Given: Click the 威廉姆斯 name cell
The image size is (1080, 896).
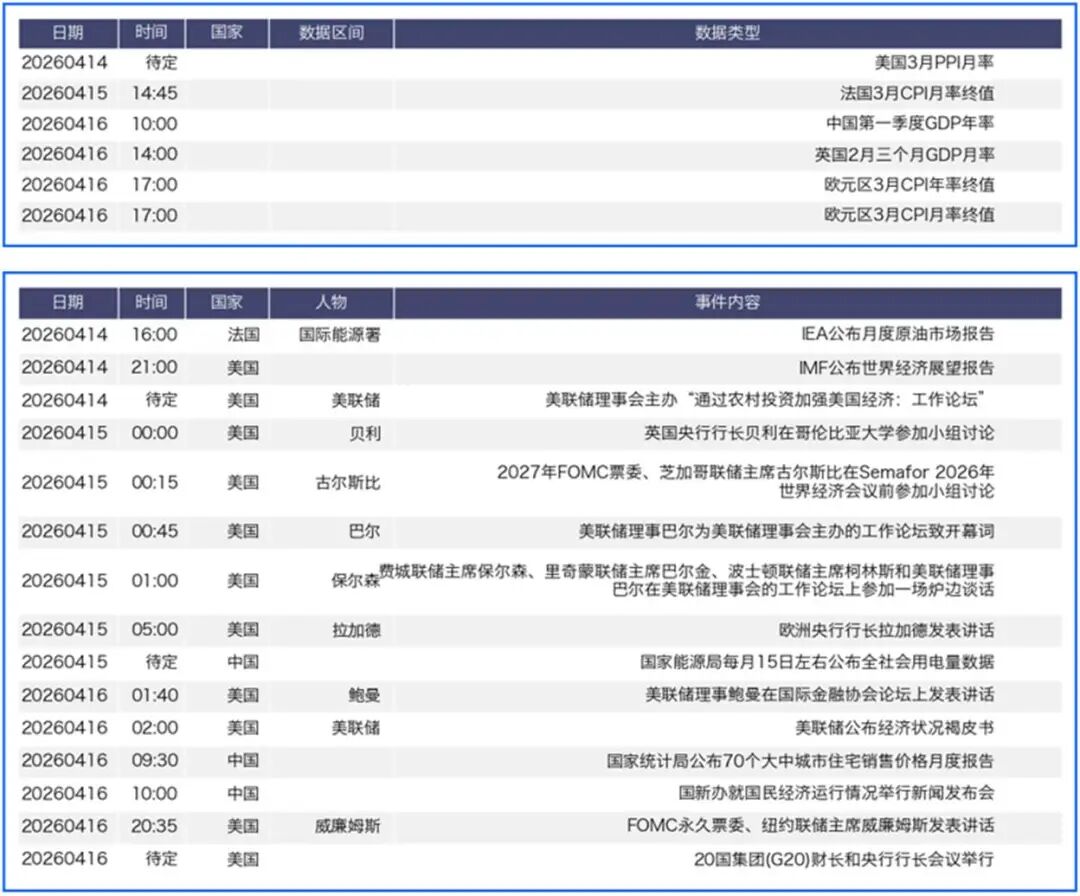Looking at the screenshot, I should [347, 827].
